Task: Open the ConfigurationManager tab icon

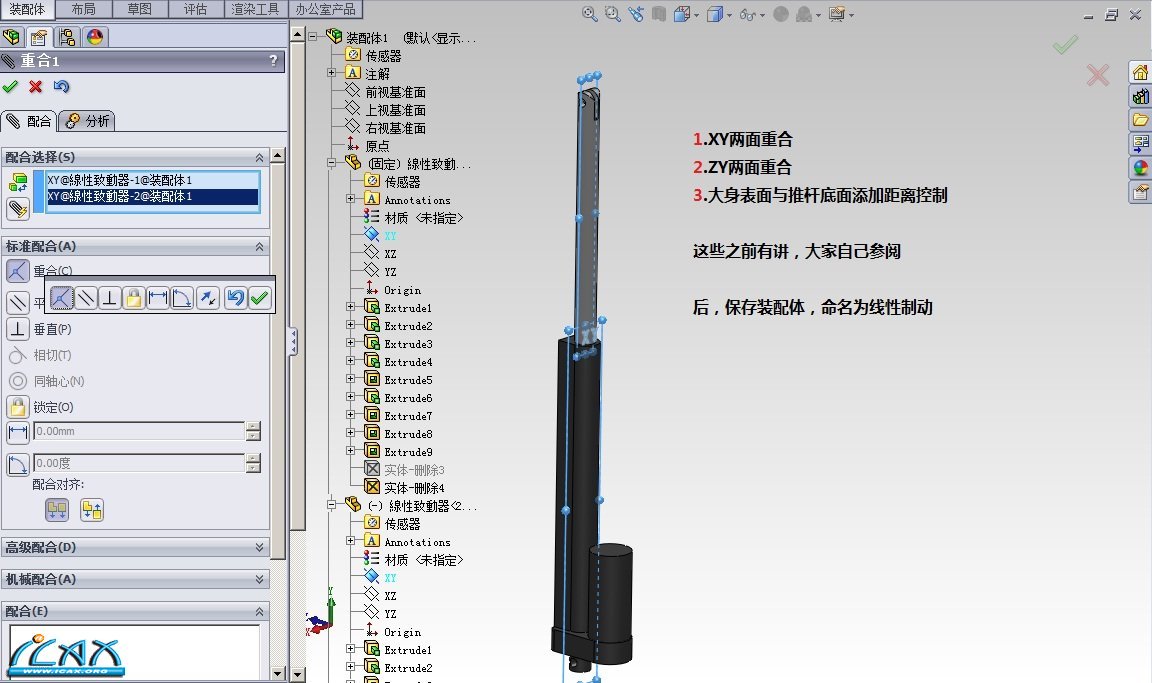Action: (67, 37)
